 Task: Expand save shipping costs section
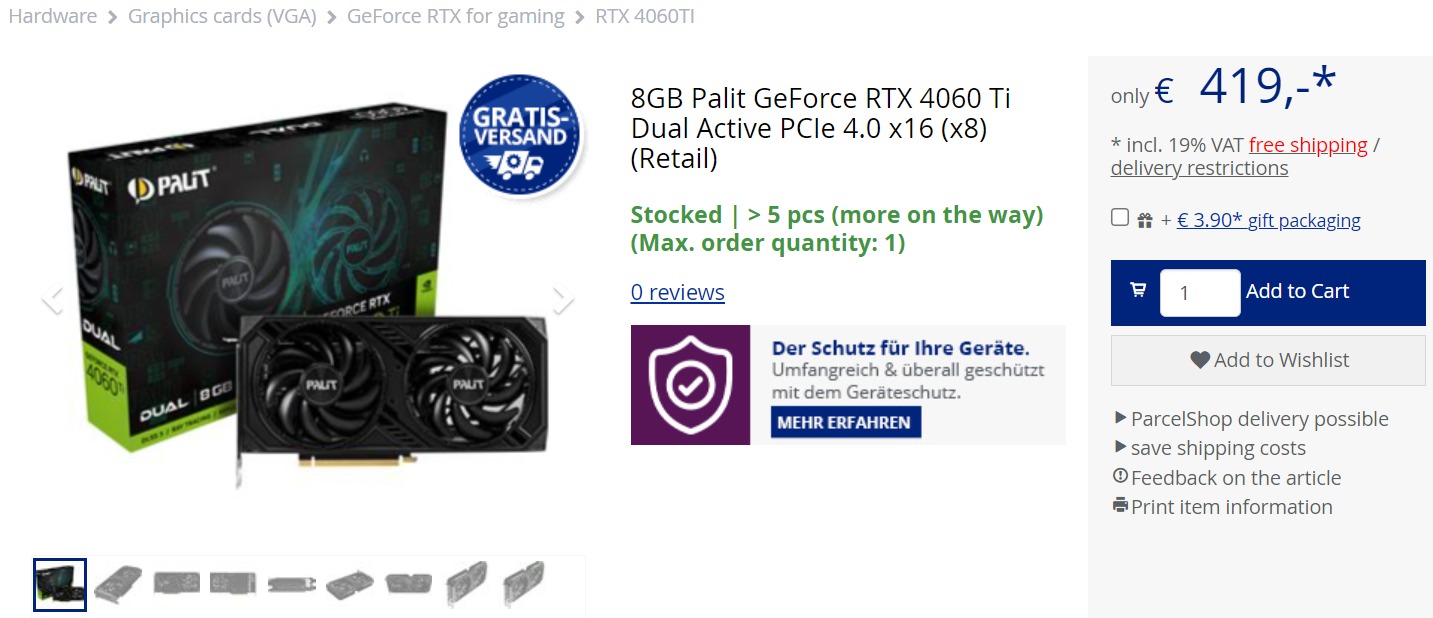click(x=1210, y=448)
